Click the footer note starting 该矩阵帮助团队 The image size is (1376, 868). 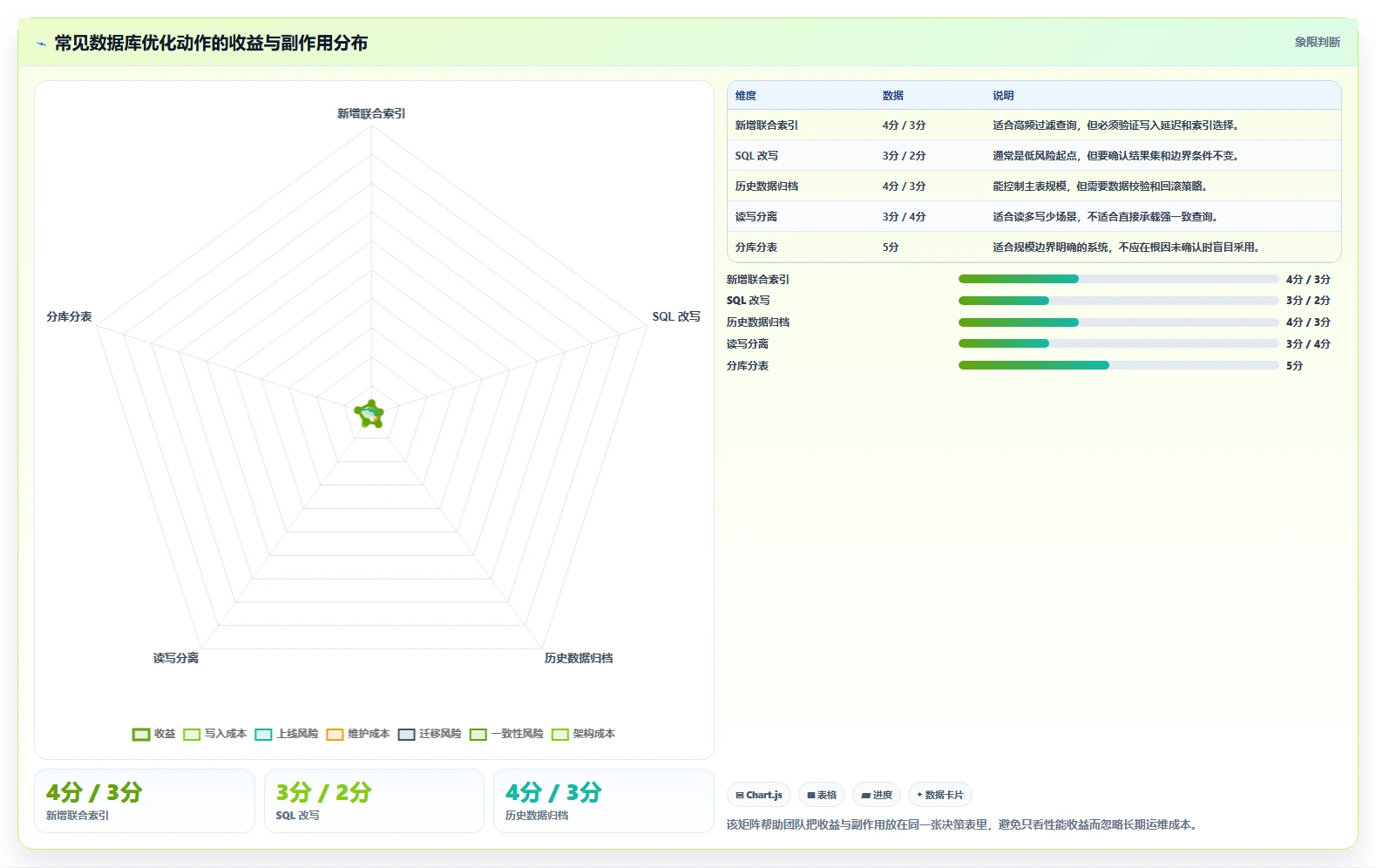pyautogui.click(x=963, y=824)
